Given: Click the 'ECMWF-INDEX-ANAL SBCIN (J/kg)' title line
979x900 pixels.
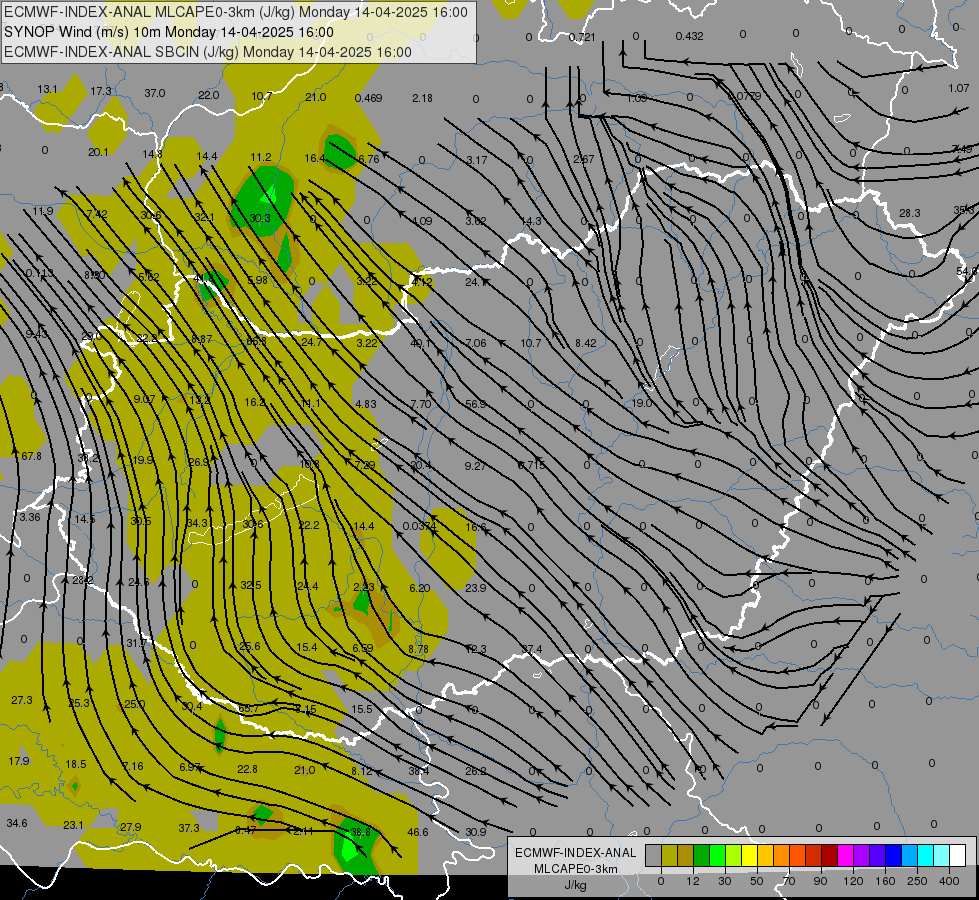Looking at the screenshot, I should tap(208, 52).
